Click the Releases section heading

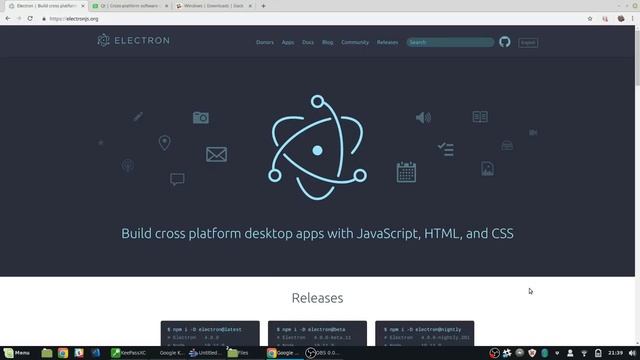(317, 298)
